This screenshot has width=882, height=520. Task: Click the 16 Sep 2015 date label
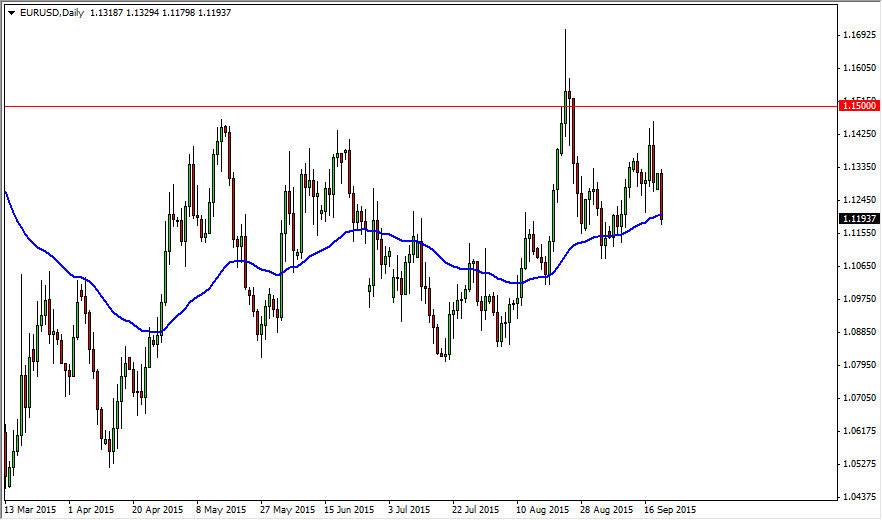(670, 510)
